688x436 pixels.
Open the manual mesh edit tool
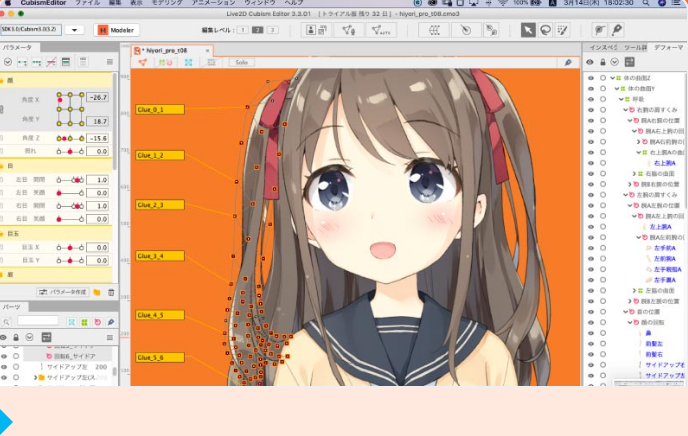(348, 30)
